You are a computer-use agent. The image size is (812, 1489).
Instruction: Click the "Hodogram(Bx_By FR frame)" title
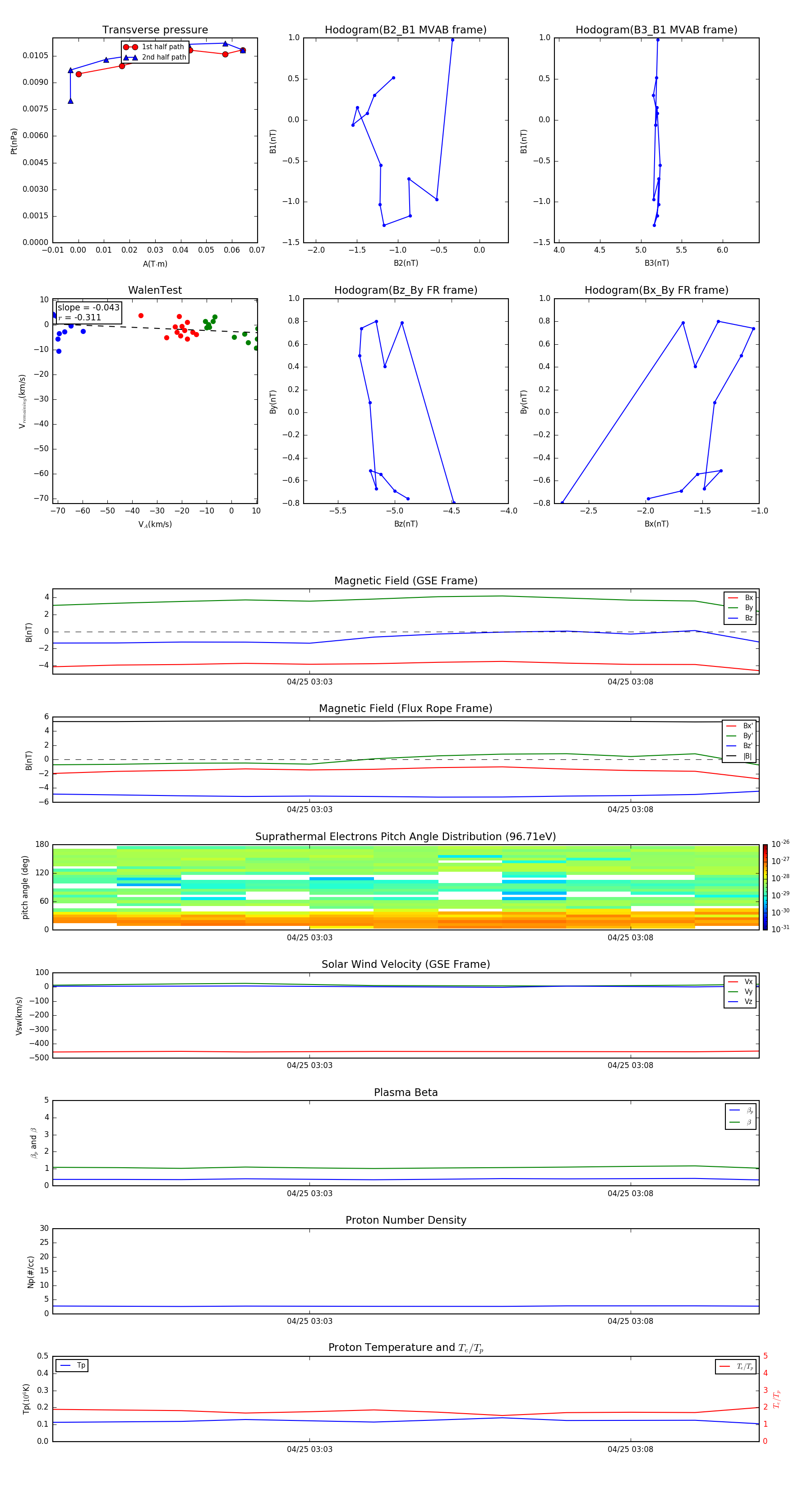tap(656, 290)
